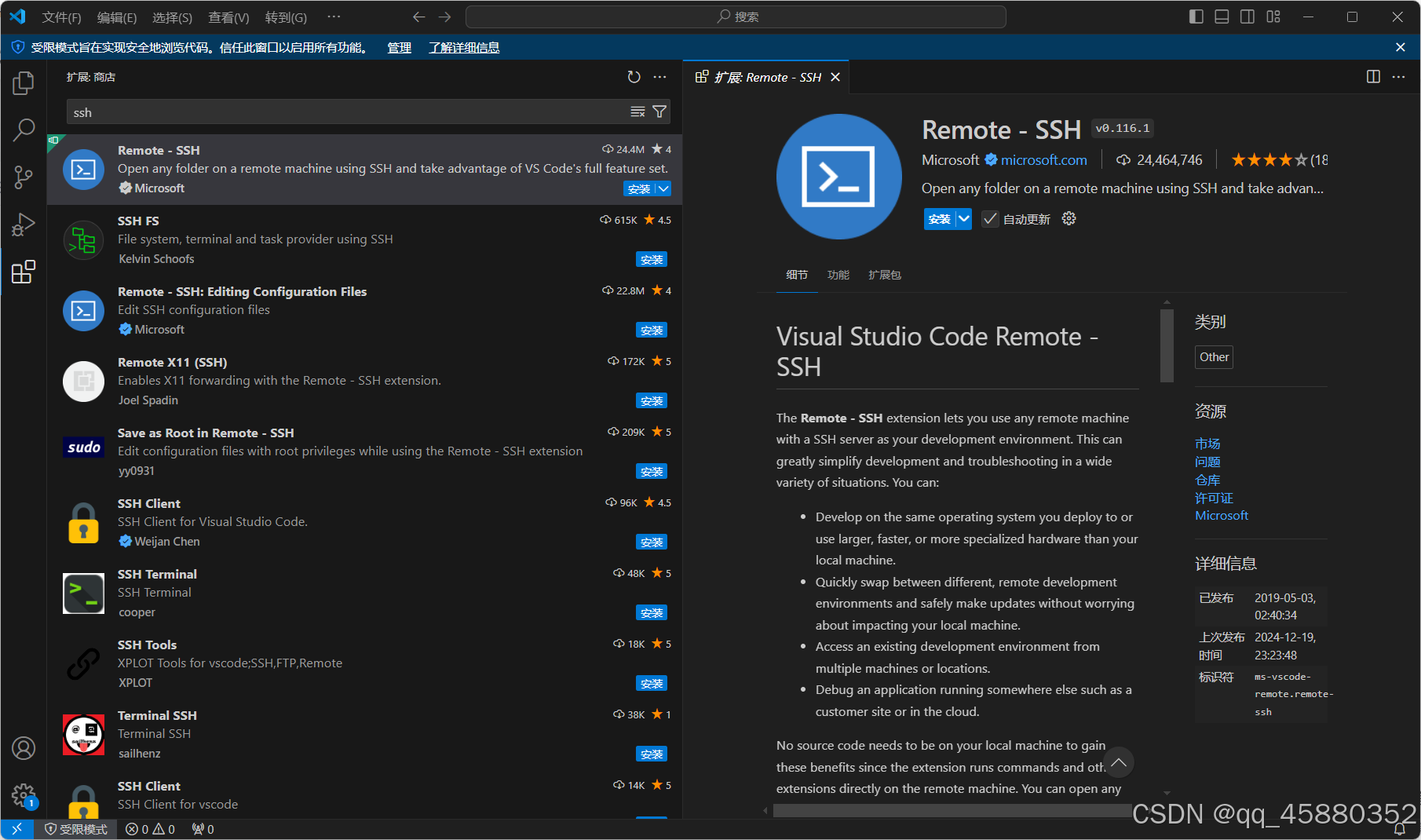Click the horizontal scrollbar under the readme
The image size is (1421, 840).
(952, 810)
